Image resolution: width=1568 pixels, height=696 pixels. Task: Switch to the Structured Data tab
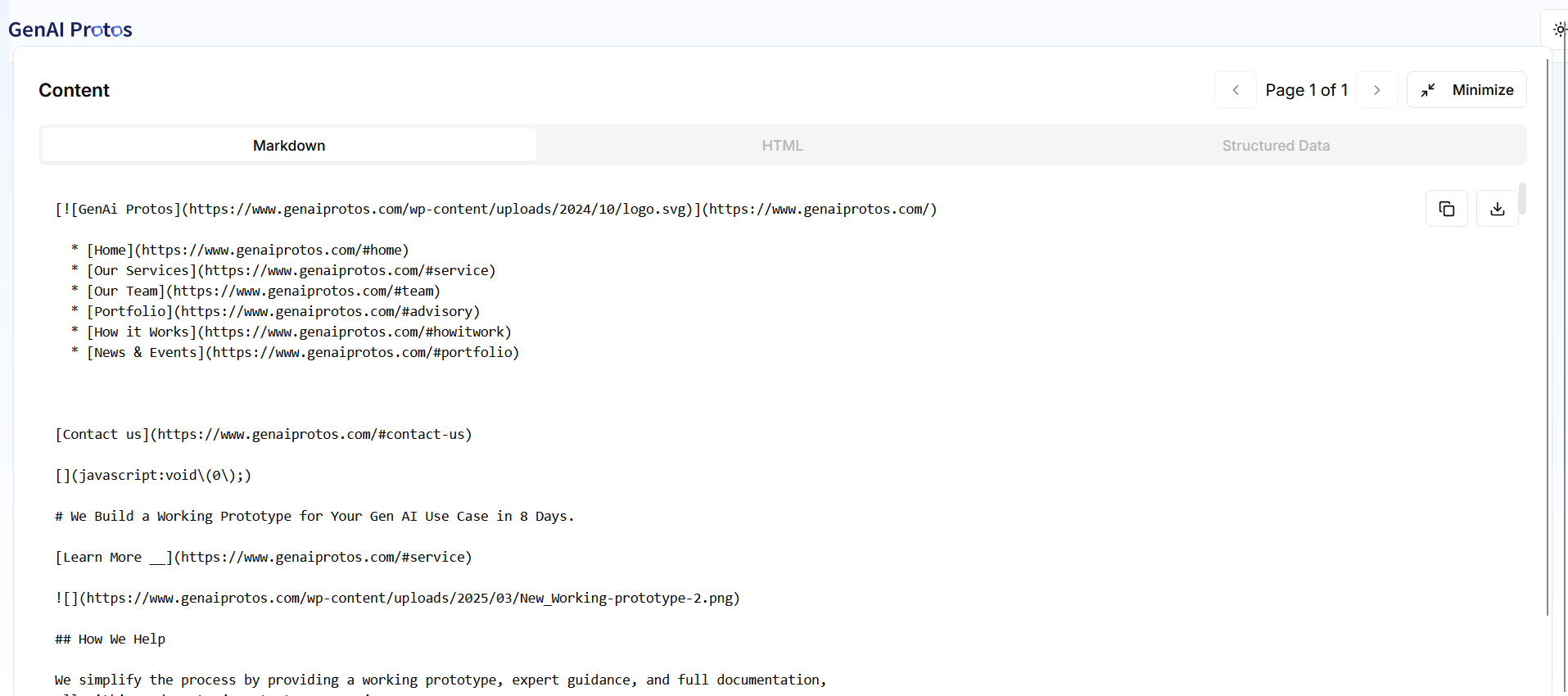click(1276, 145)
